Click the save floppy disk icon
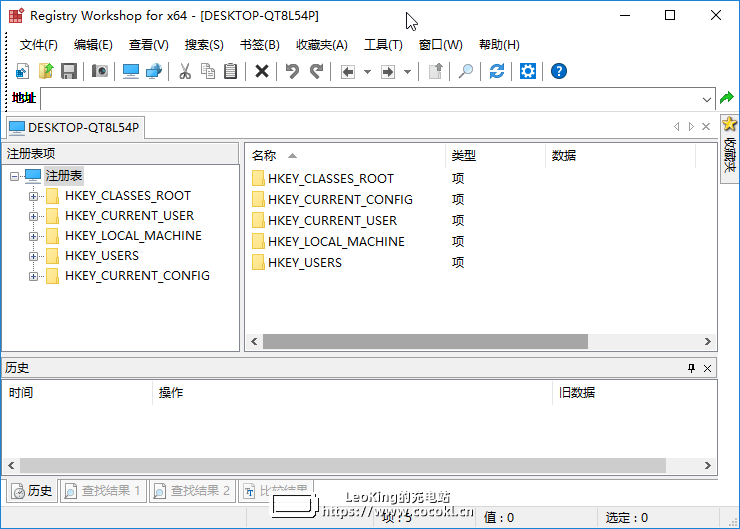The width and height of the screenshot is (740, 529). point(69,71)
